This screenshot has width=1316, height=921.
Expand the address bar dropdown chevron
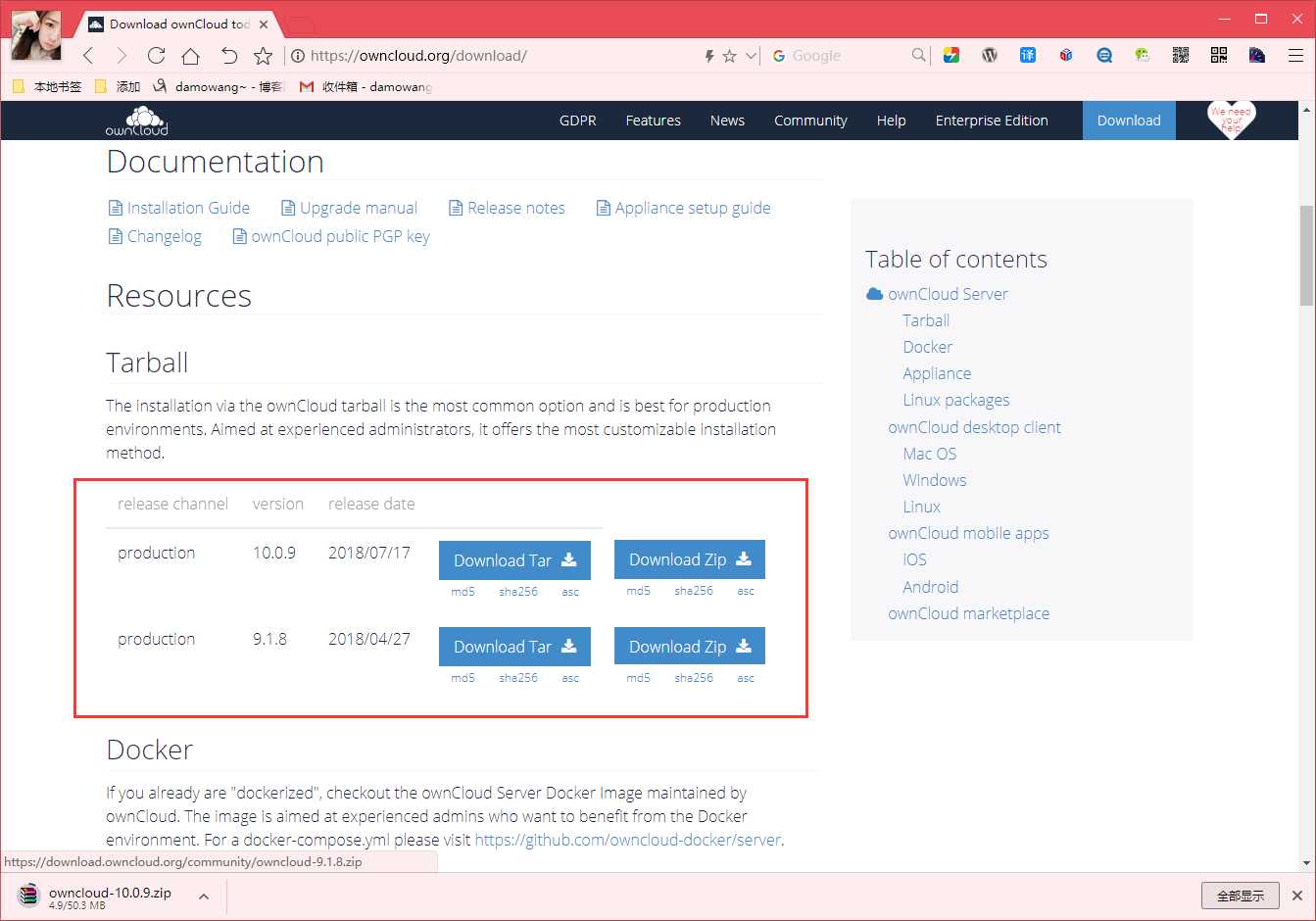(751, 56)
